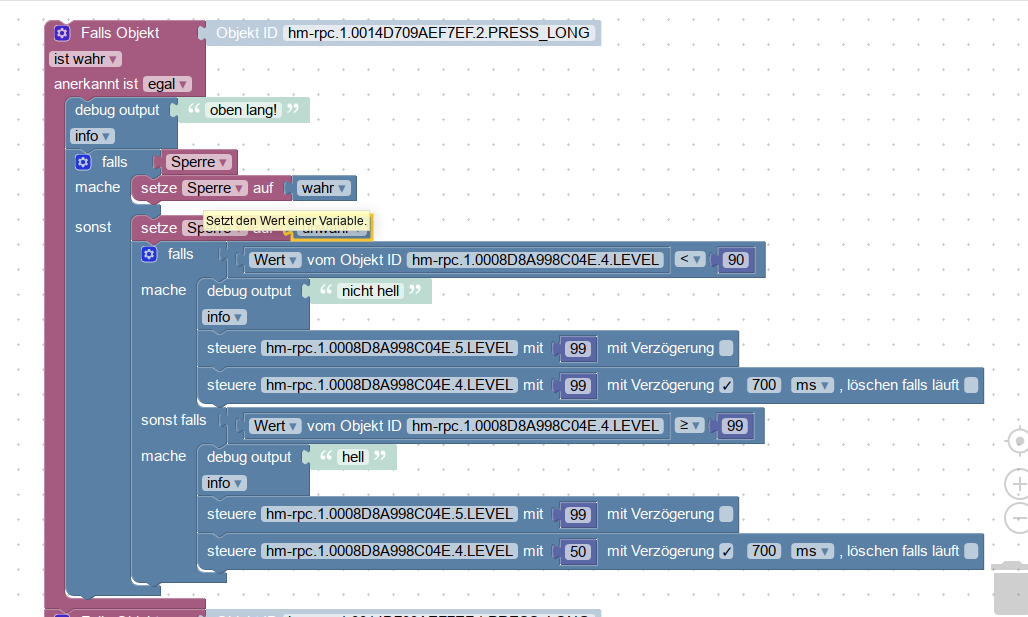1028x617 pixels.
Task: Edit value 50 on 4.LEVEL steuere block
Action: click(578, 551)
